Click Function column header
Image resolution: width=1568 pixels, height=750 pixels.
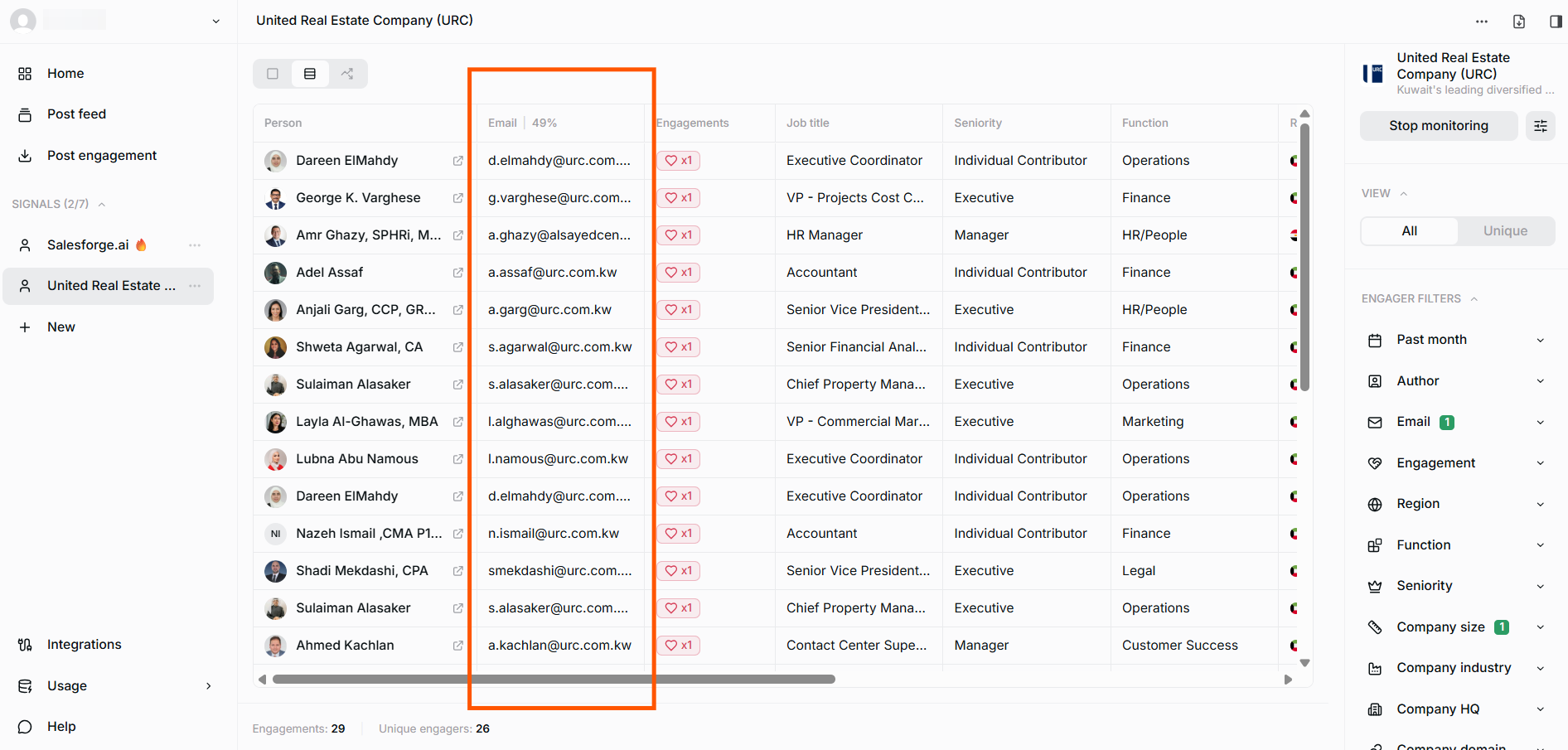1145,123
